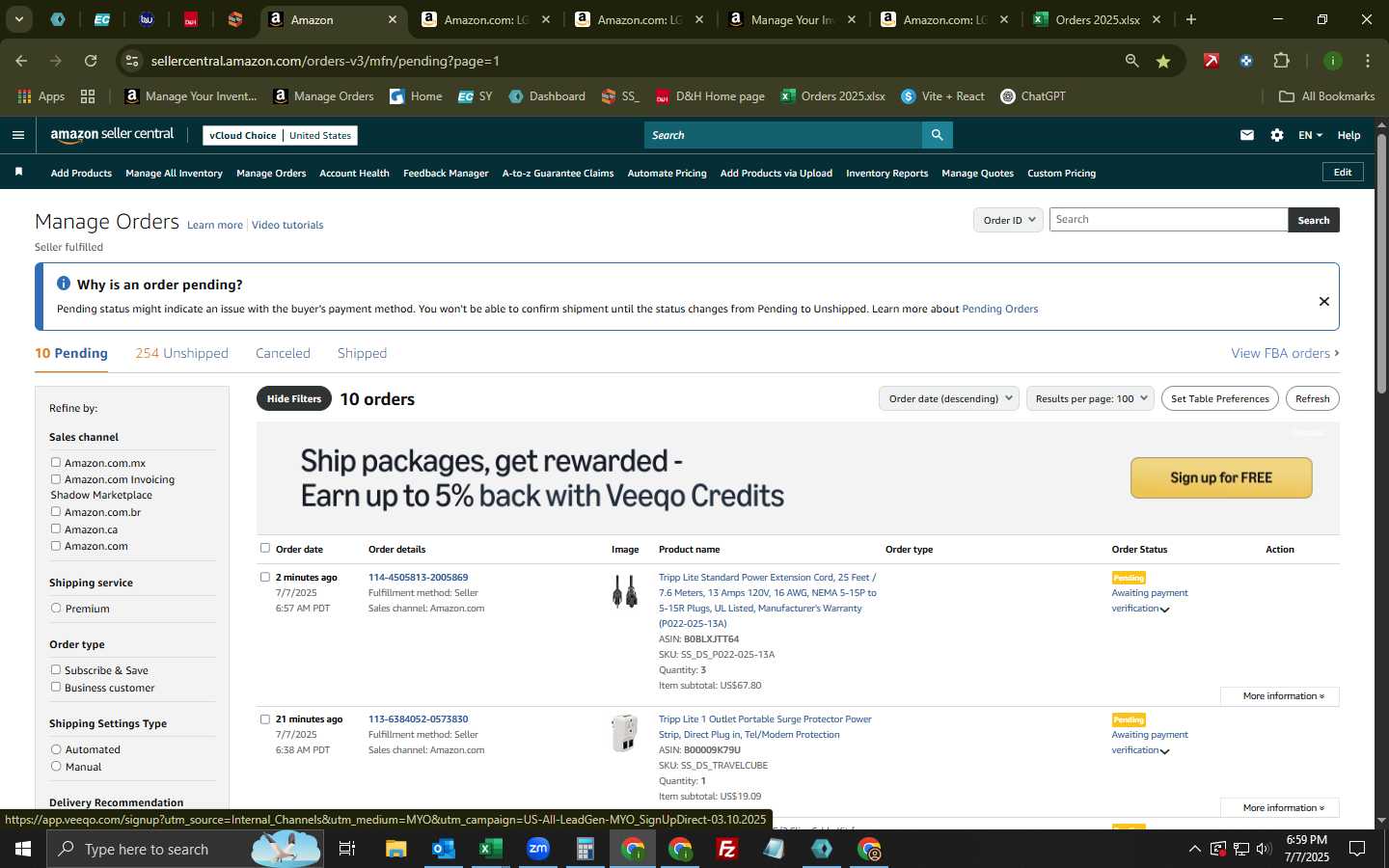Select the Premium shipping service radio
Viewport: 1389px width, 868px height.
[56, 608]
